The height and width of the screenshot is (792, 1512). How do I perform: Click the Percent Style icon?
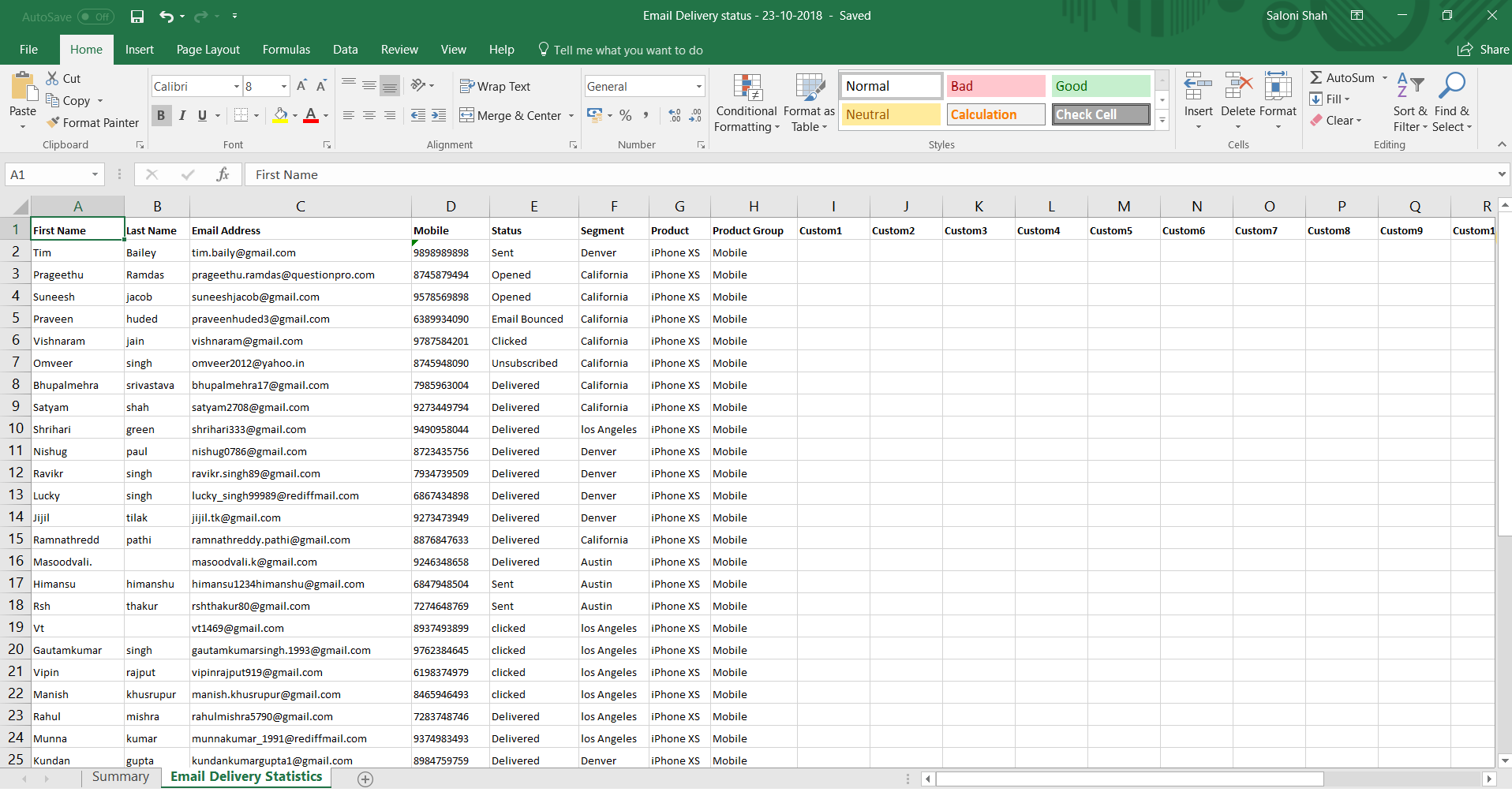[626, 115]
